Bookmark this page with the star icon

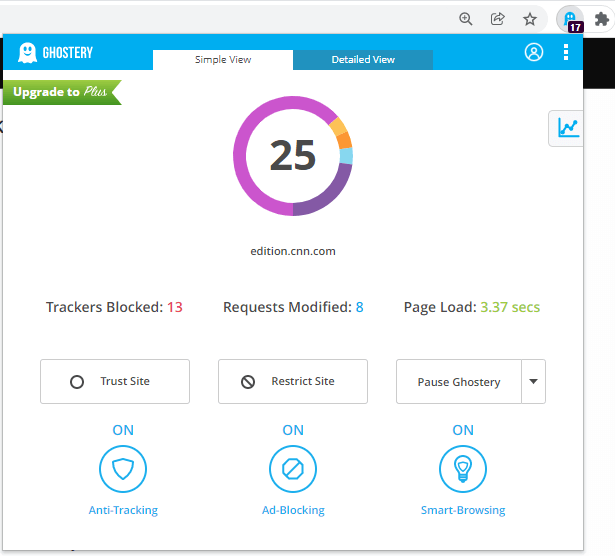pyautogui.click(x=530, y=19)
